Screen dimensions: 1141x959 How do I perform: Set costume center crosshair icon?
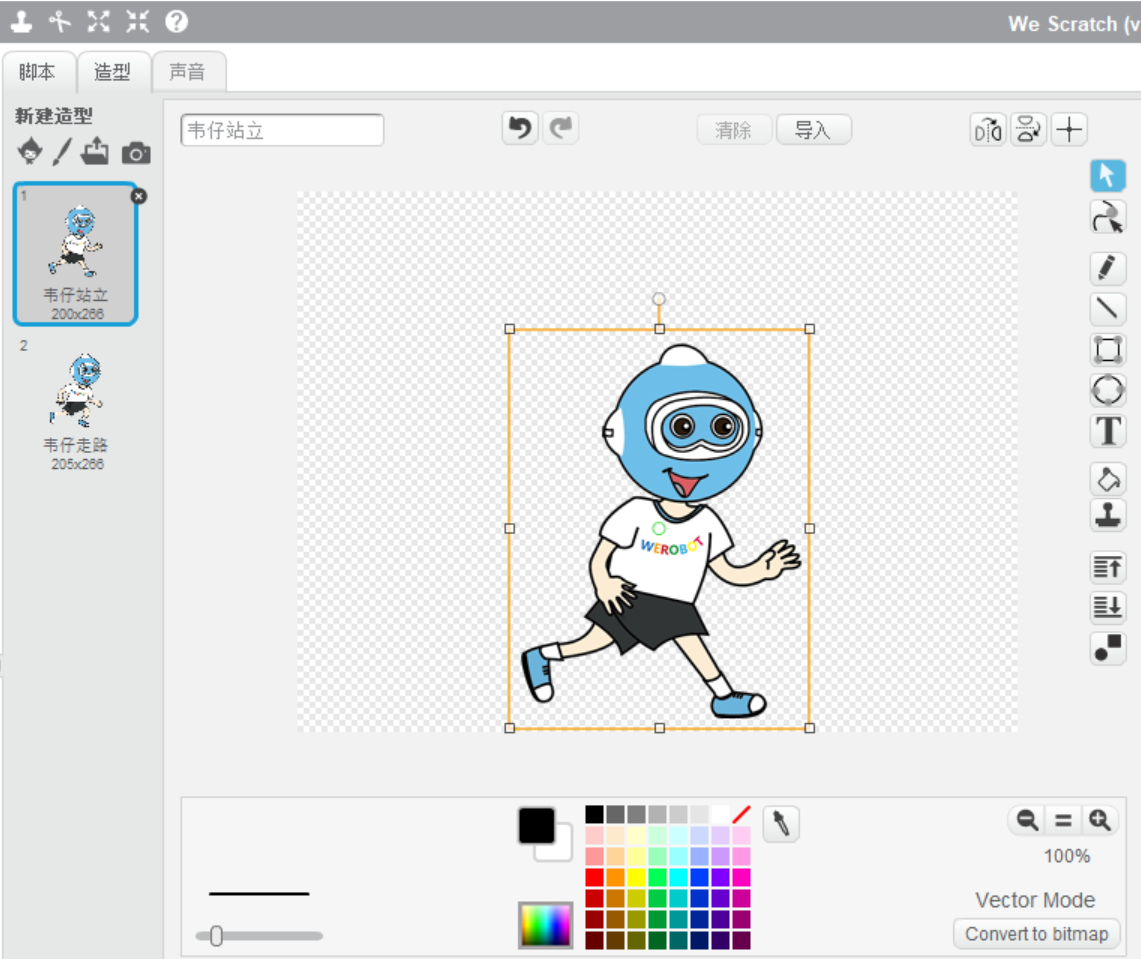click(x=1069, y=130)
